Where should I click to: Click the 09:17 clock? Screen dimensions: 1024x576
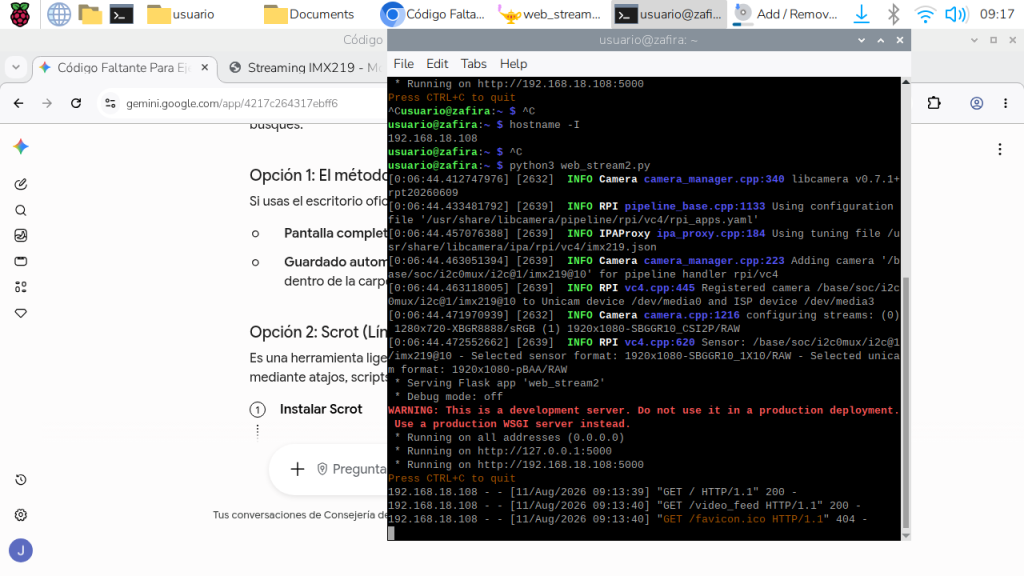pyautogui.click(x=997, y=14)
